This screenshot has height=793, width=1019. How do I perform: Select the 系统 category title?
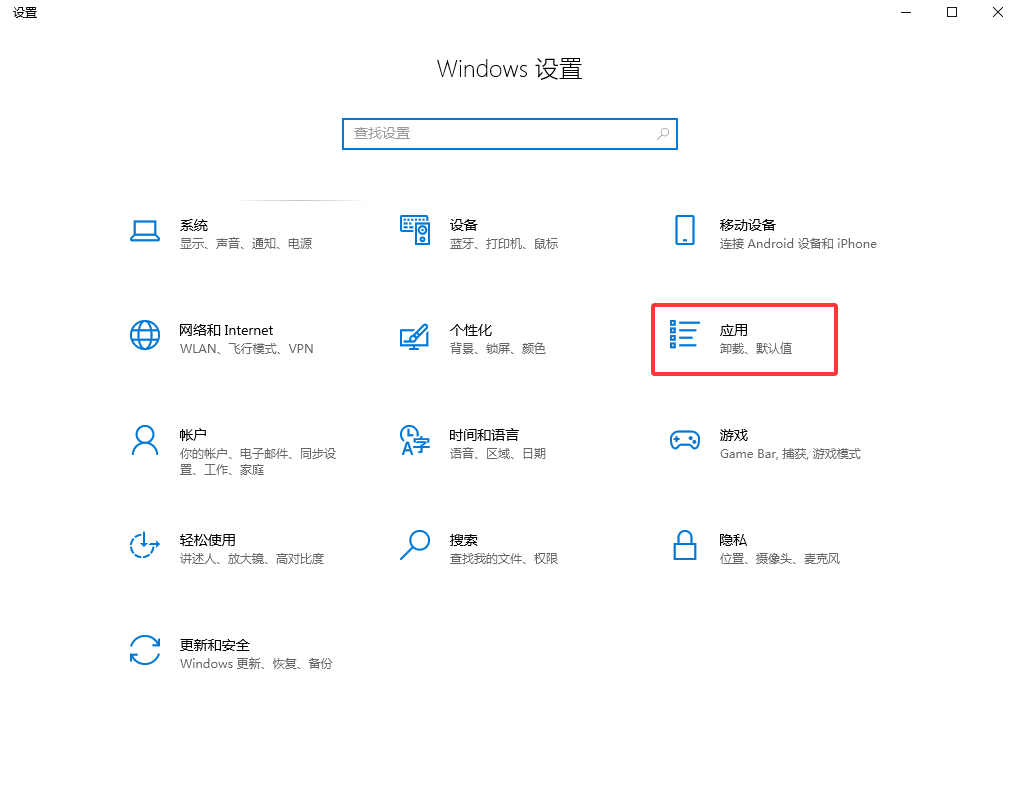[x=194, y=226]
